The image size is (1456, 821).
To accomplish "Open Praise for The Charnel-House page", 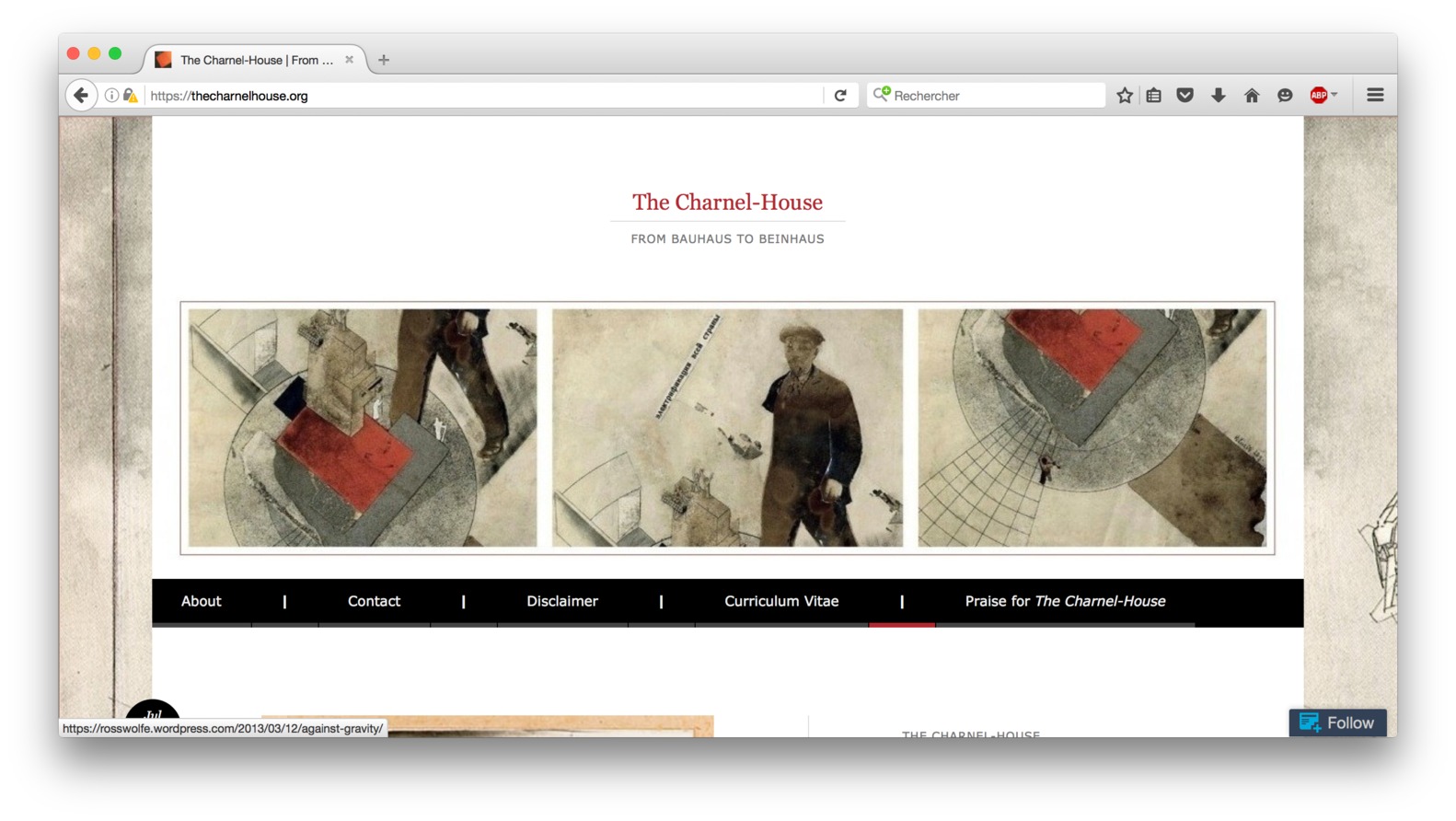I will pos(1065,601).
